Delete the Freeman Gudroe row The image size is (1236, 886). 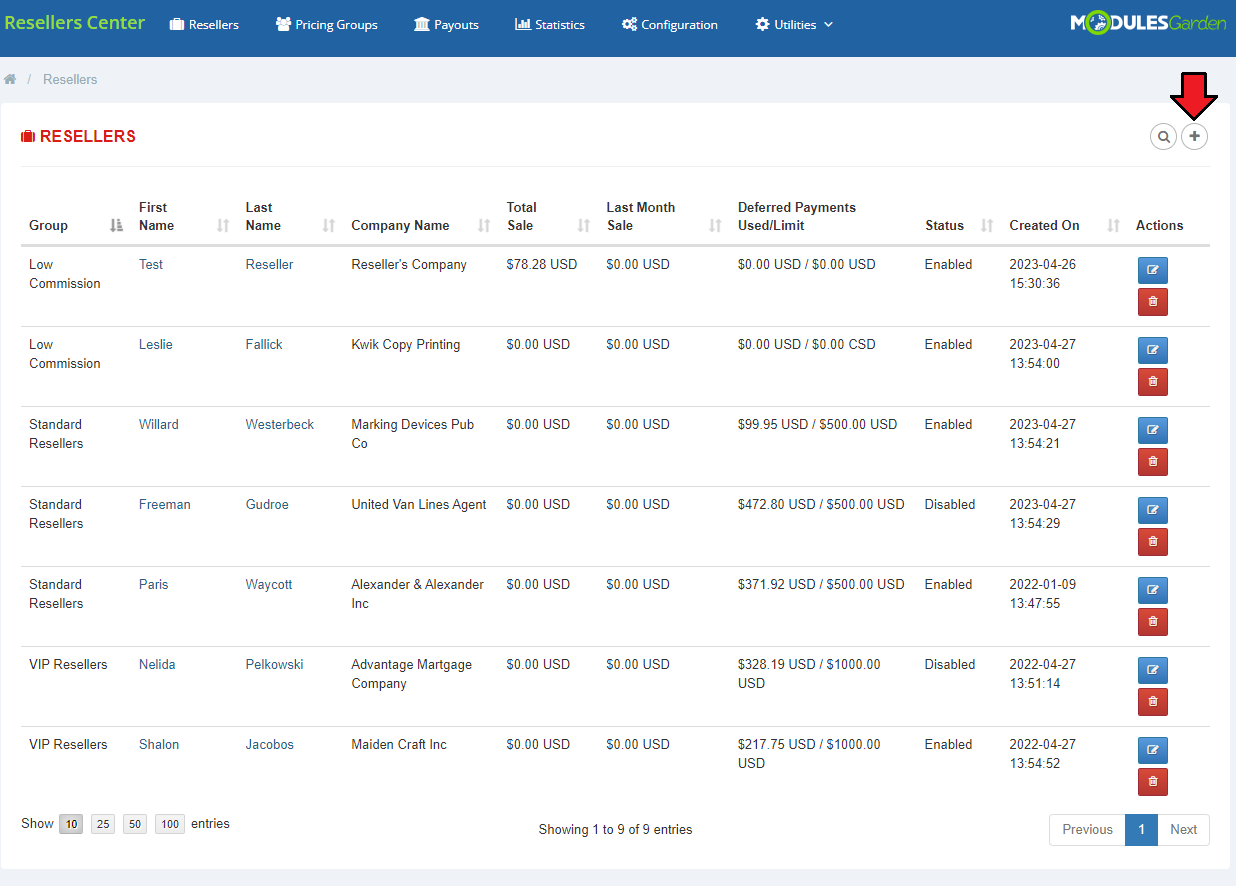coord(1153,542)
